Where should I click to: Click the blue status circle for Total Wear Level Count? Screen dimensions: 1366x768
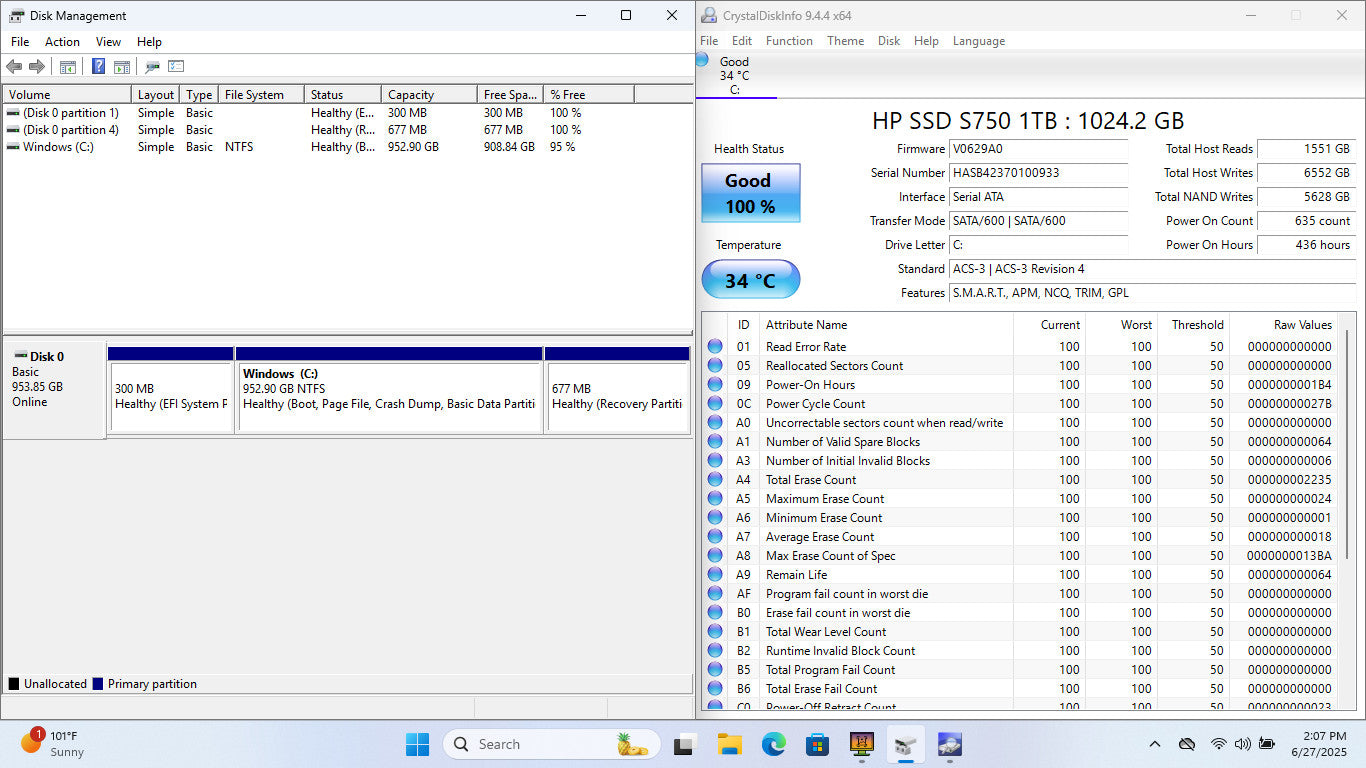715,632
